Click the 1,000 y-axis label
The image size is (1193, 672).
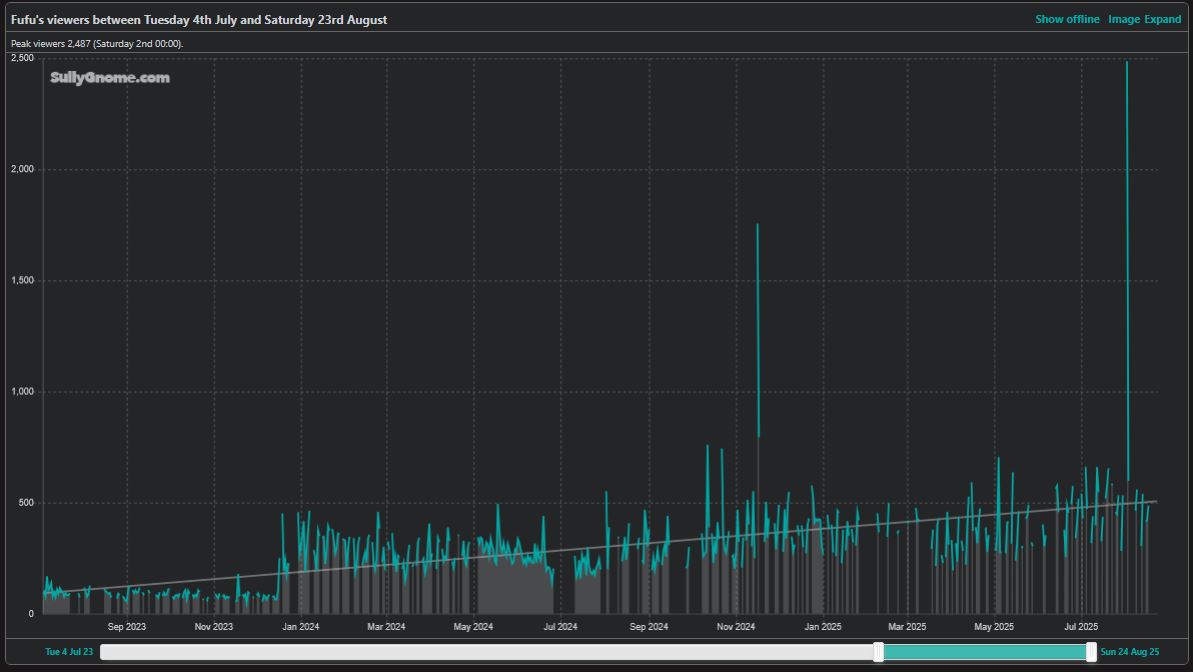coord(22,392)
